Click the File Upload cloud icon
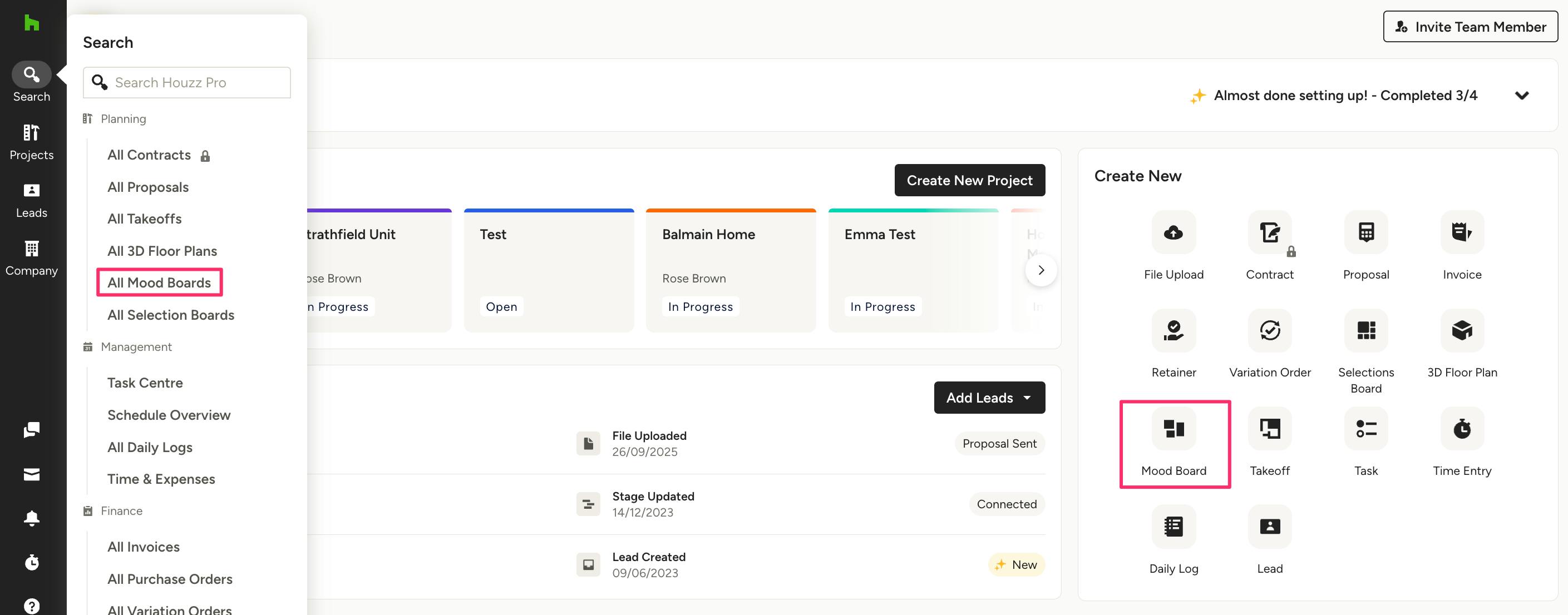 pos(1173,232)
